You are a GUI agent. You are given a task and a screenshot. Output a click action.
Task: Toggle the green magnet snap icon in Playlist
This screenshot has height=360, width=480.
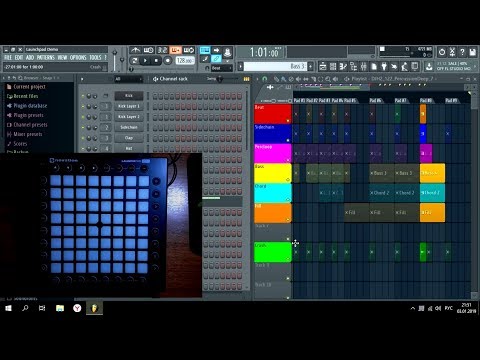point(265,79)
